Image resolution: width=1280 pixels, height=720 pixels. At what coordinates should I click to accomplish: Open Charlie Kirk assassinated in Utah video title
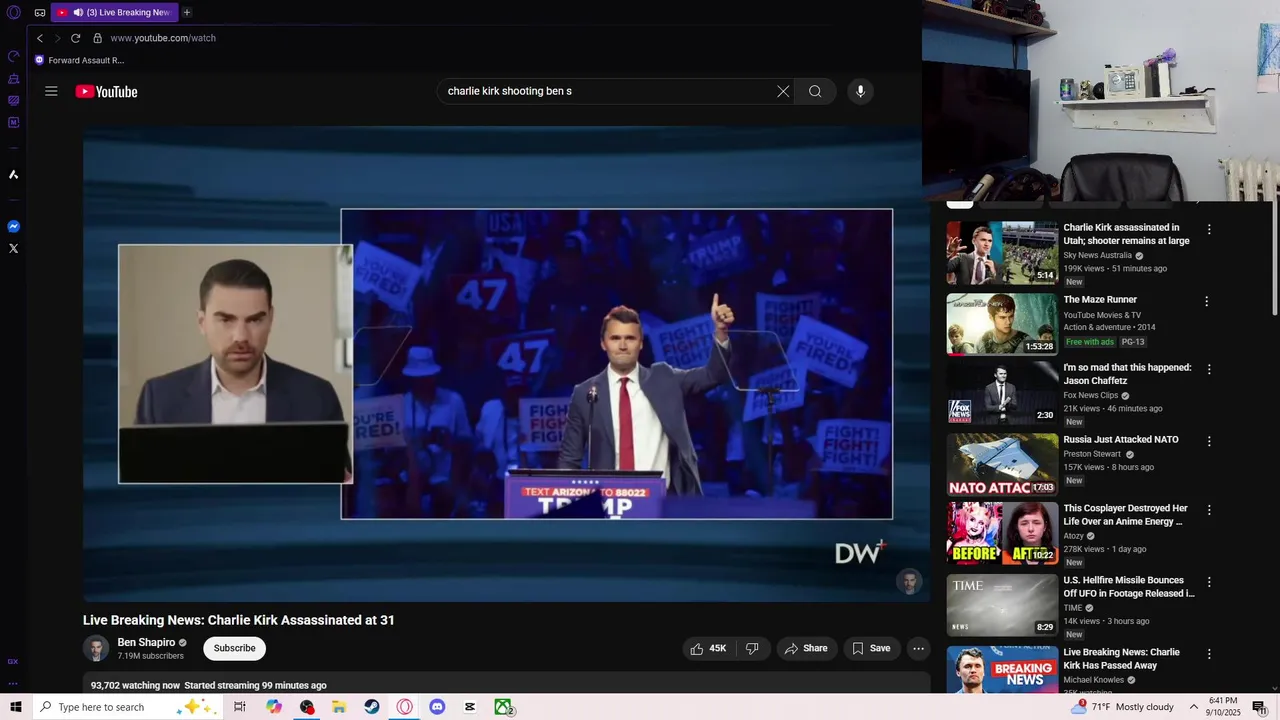[x=1126, y=234]
